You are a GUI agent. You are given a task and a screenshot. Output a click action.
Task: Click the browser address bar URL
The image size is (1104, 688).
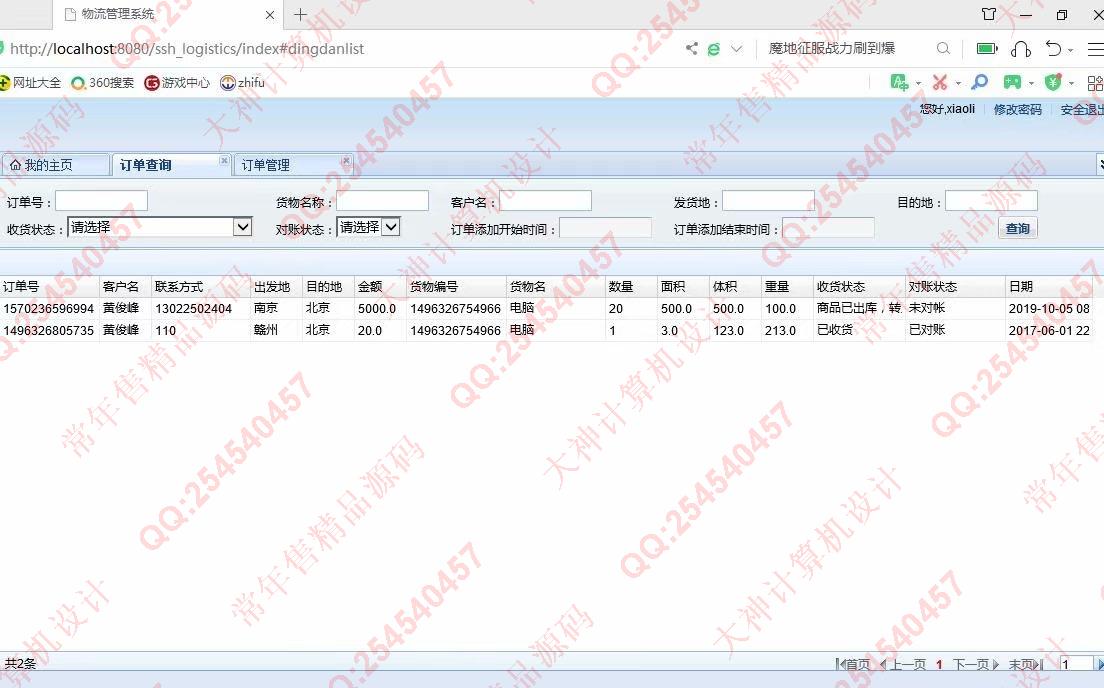[187, 49]
